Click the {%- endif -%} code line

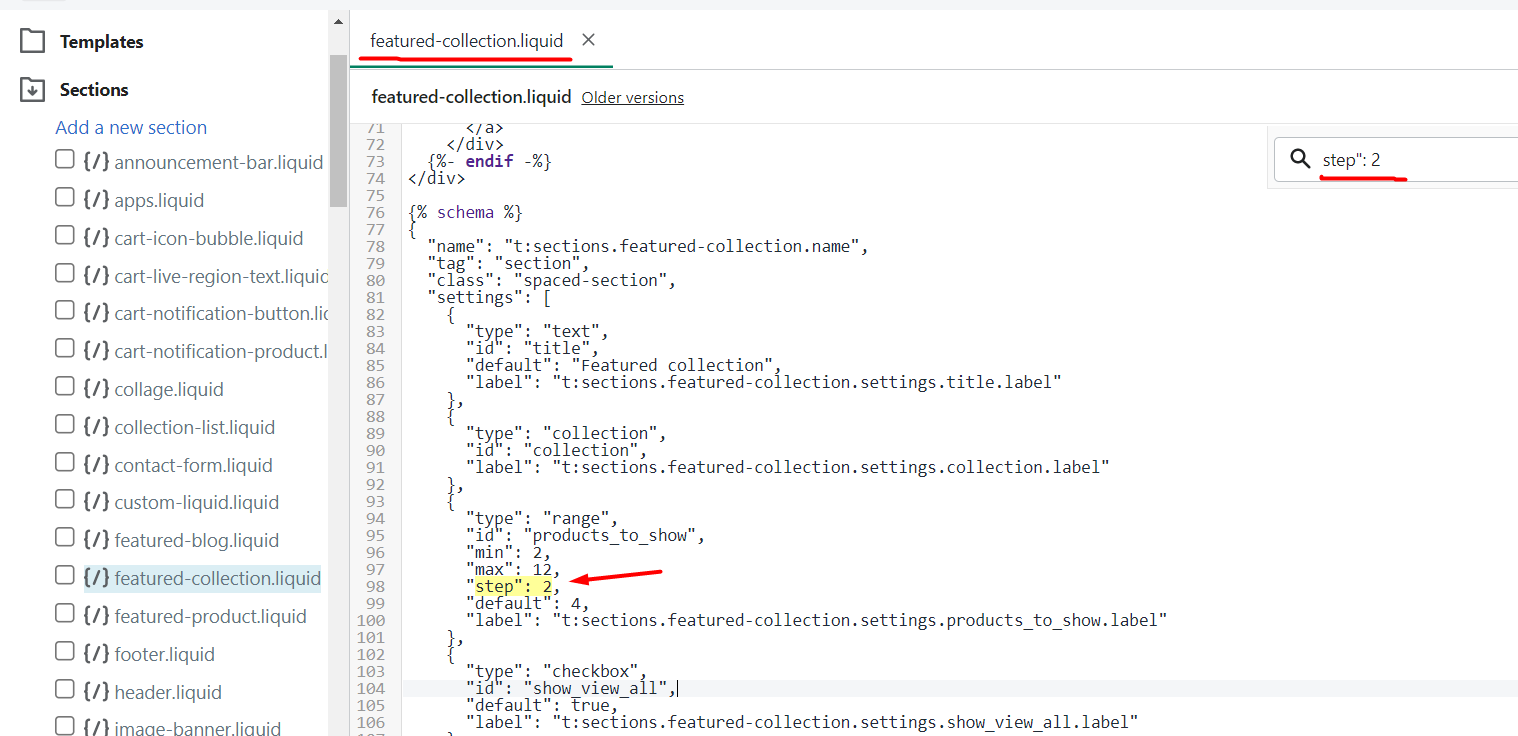[x=489, y=161]
